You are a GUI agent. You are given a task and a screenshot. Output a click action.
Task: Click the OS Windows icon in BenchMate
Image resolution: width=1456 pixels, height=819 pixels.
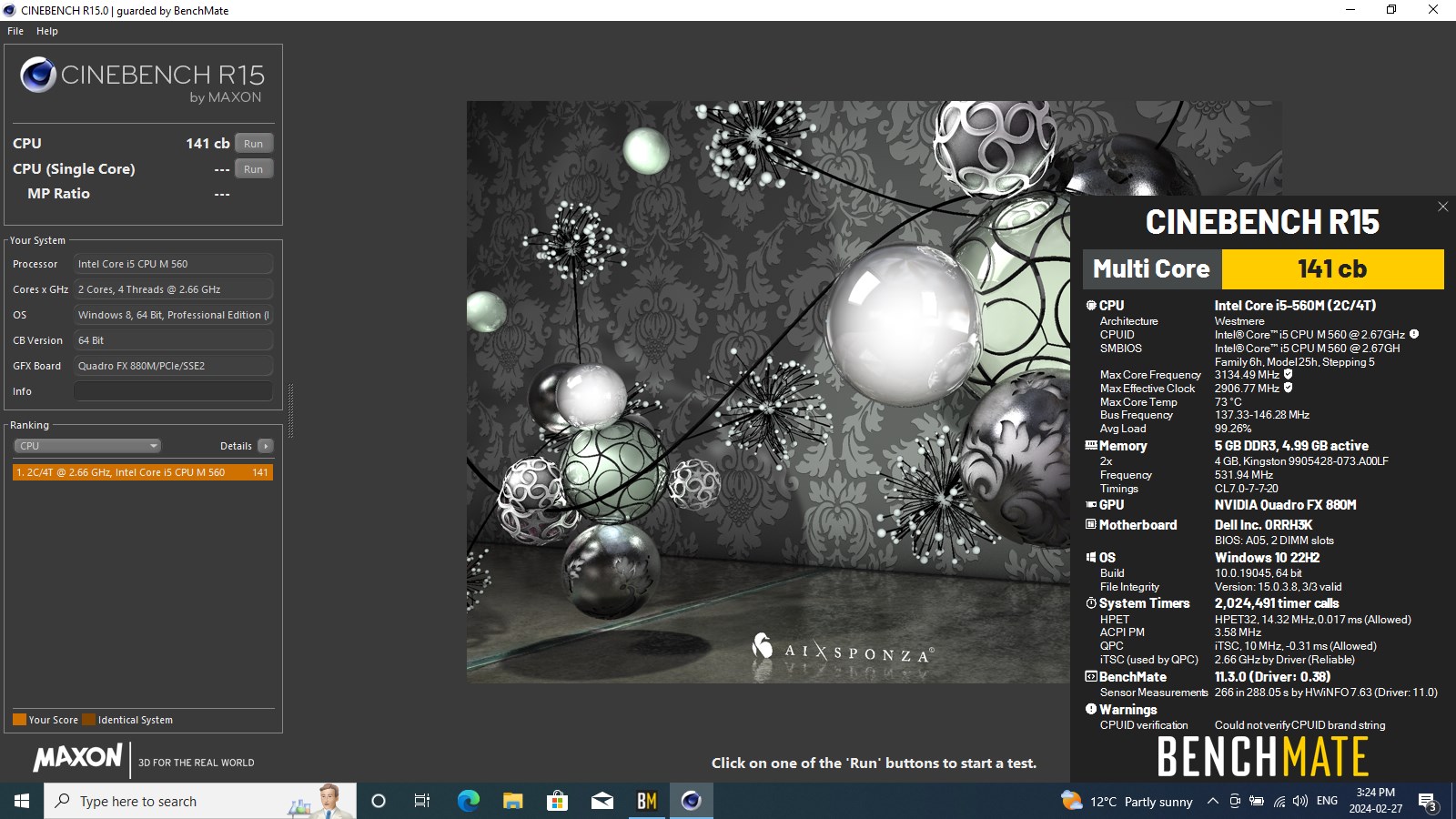(1091, 558)
